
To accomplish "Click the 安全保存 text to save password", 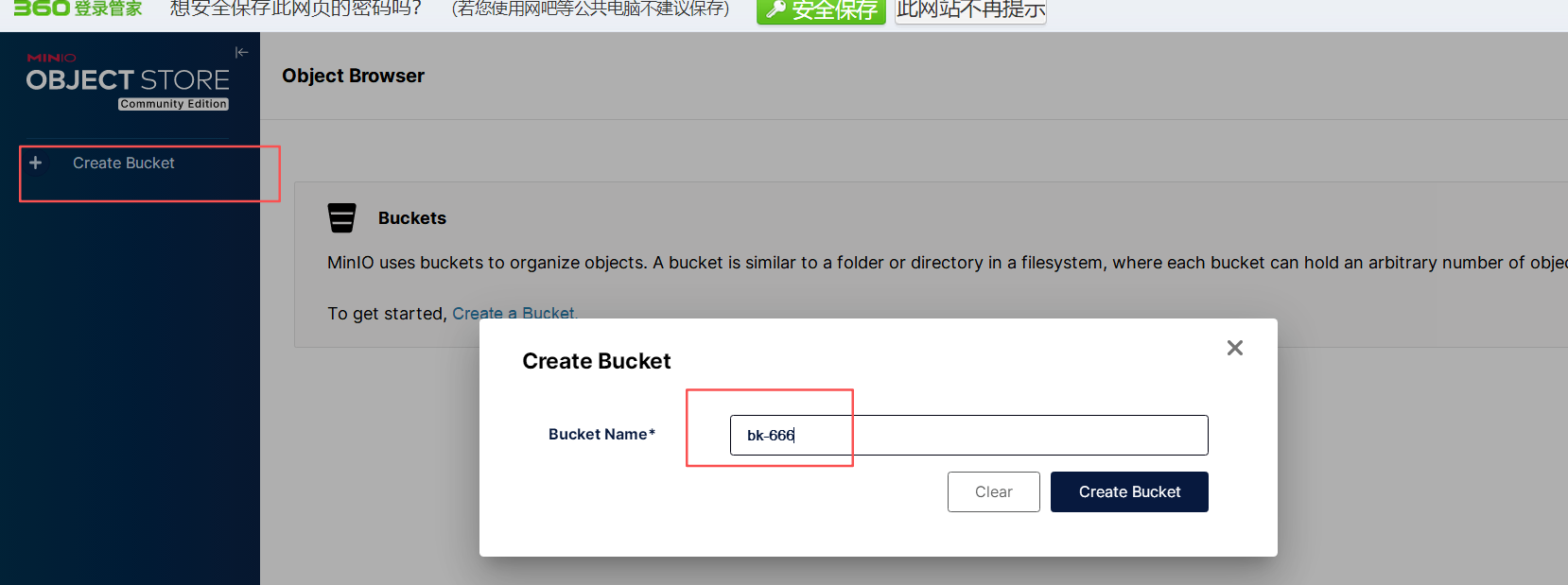I will click(x=835, y=10).
